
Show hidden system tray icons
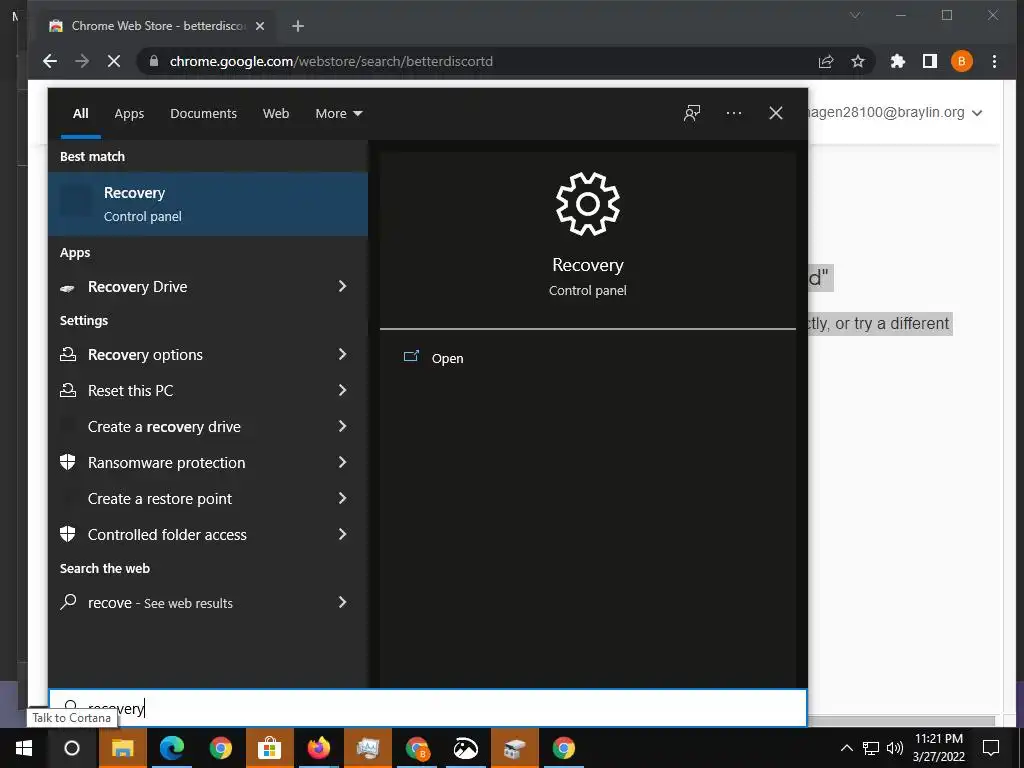(846, 748)
